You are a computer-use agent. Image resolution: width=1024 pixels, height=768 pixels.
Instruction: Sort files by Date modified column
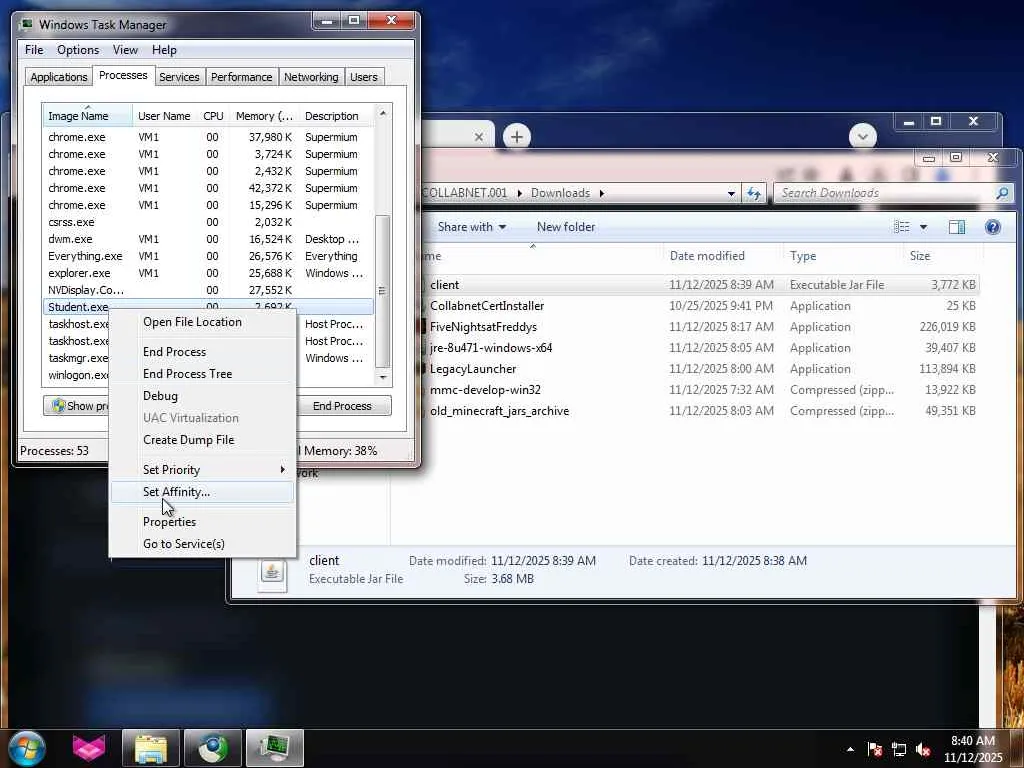coord(722,256)
